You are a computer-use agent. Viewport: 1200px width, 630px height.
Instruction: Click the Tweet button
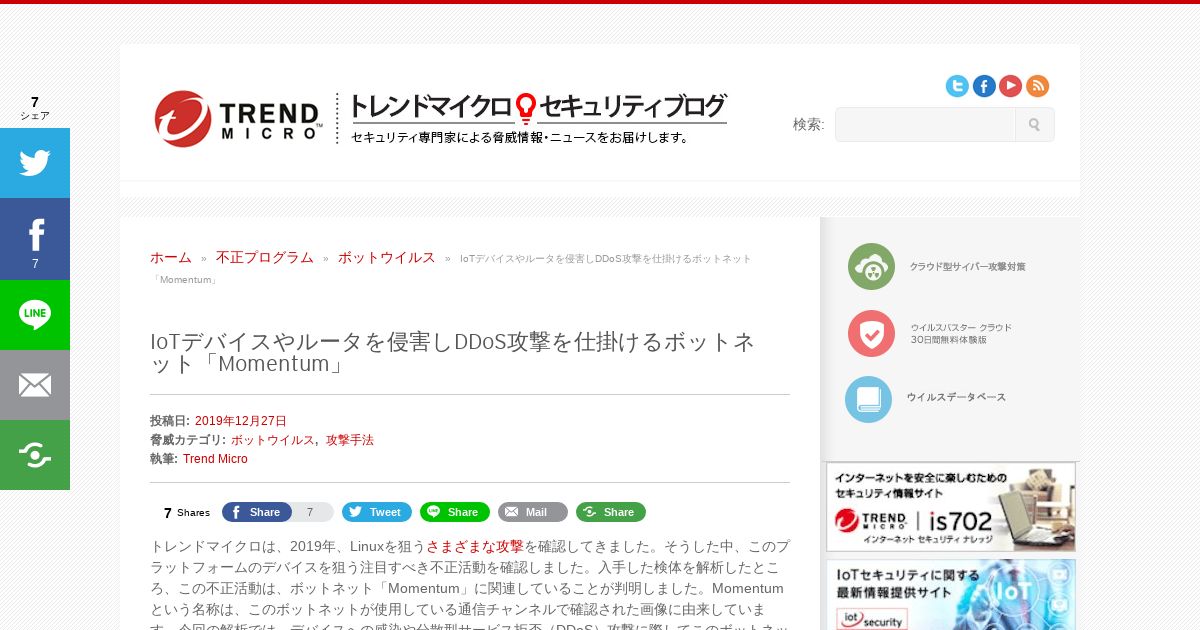pyautogui.click(x=377, y=512)
